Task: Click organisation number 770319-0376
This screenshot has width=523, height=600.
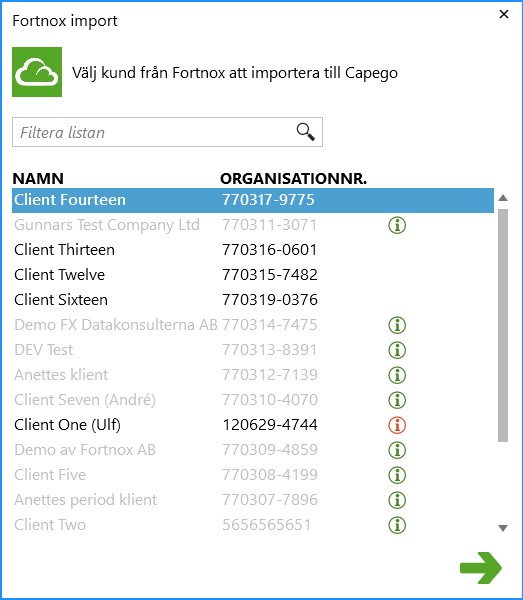Action: tap(270, 300)
